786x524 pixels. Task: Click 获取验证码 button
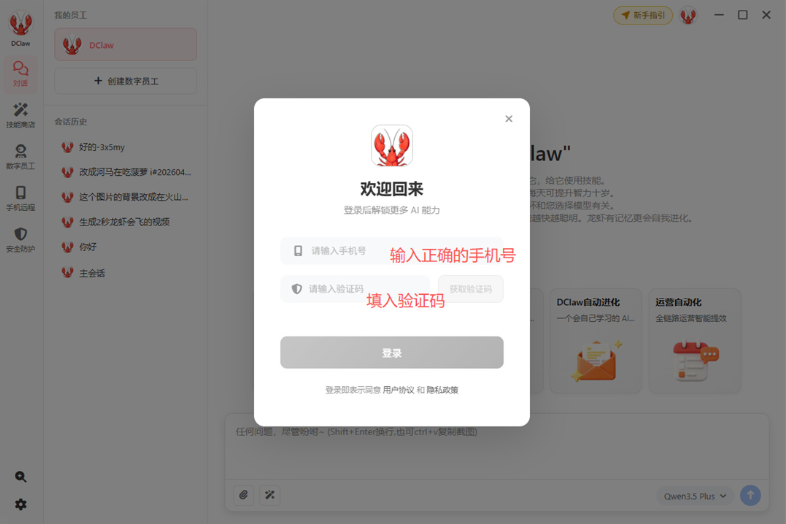coord(471,289)
